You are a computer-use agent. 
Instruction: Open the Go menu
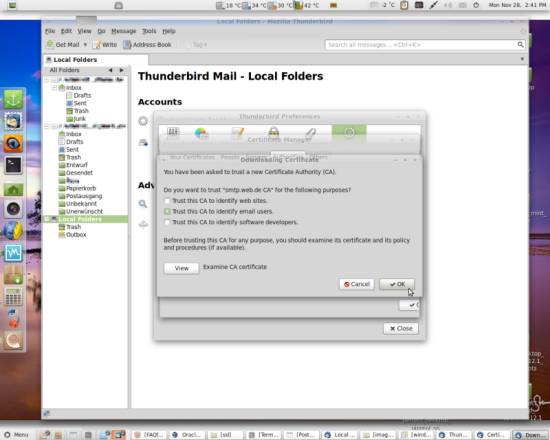[x=101, y=31]
